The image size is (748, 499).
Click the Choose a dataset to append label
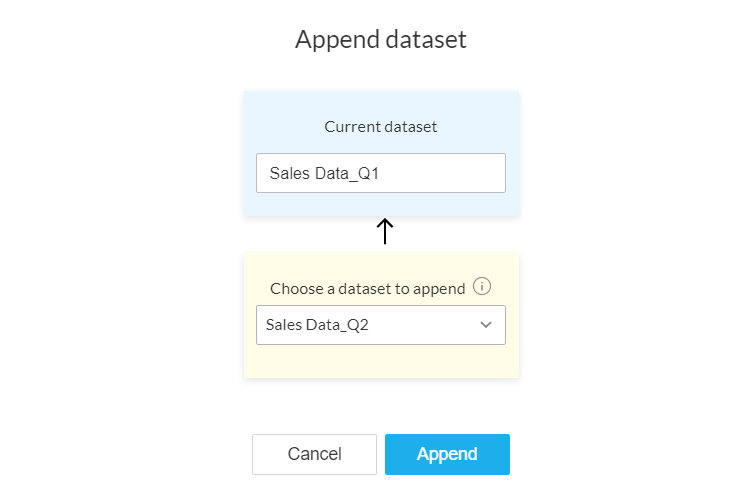(x=367, y=288)
